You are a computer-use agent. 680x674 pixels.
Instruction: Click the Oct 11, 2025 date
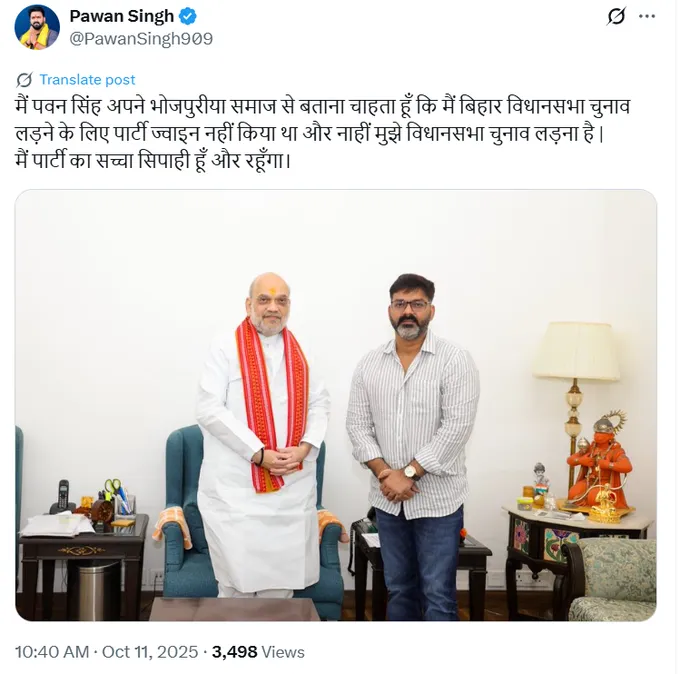click(150, 652)
